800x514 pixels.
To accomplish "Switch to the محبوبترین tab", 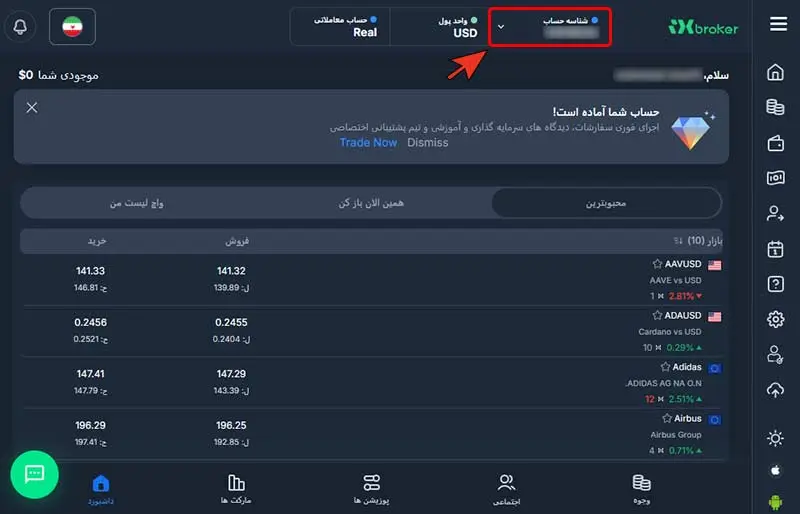I will (x=606, y=203).
